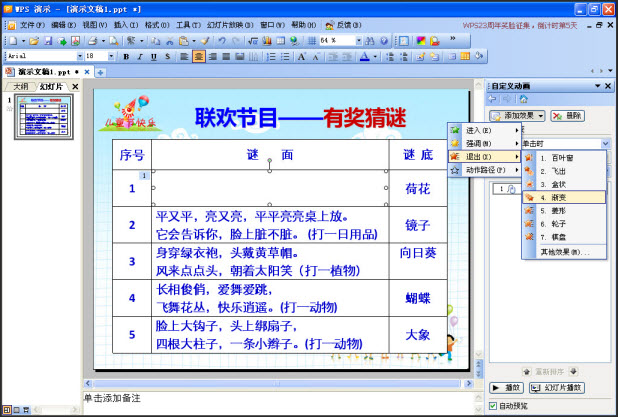
Task: Open the zoom percentage dropdown
Action: tap(359, 40)
